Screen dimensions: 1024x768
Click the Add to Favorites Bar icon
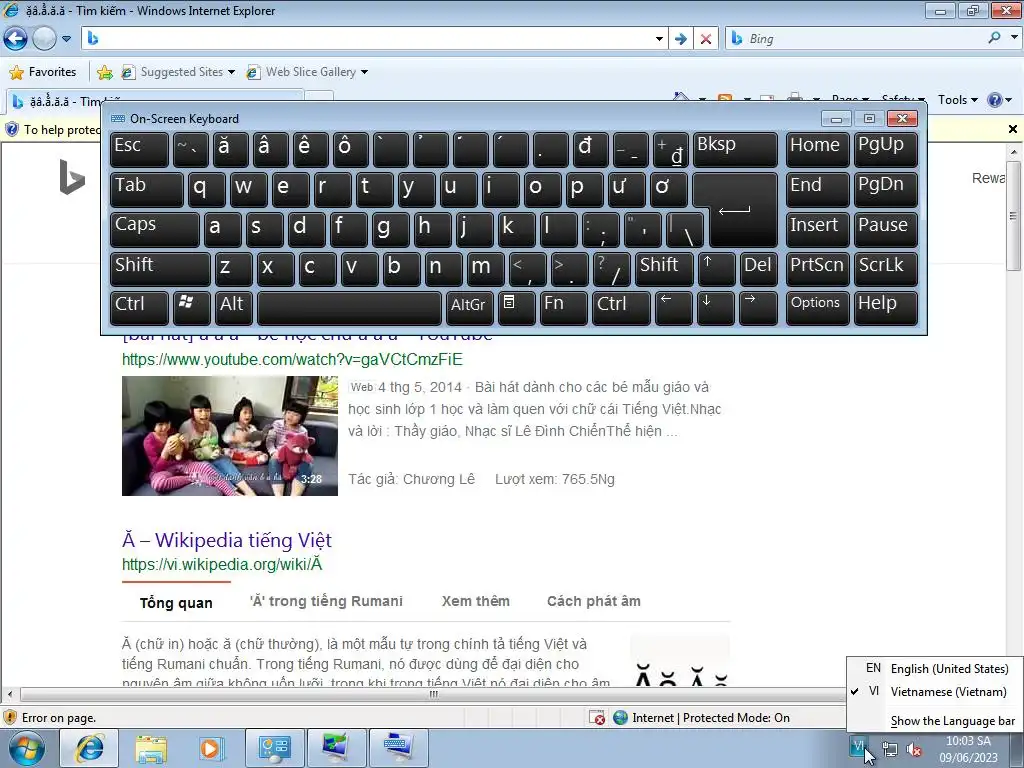(104, 72)
